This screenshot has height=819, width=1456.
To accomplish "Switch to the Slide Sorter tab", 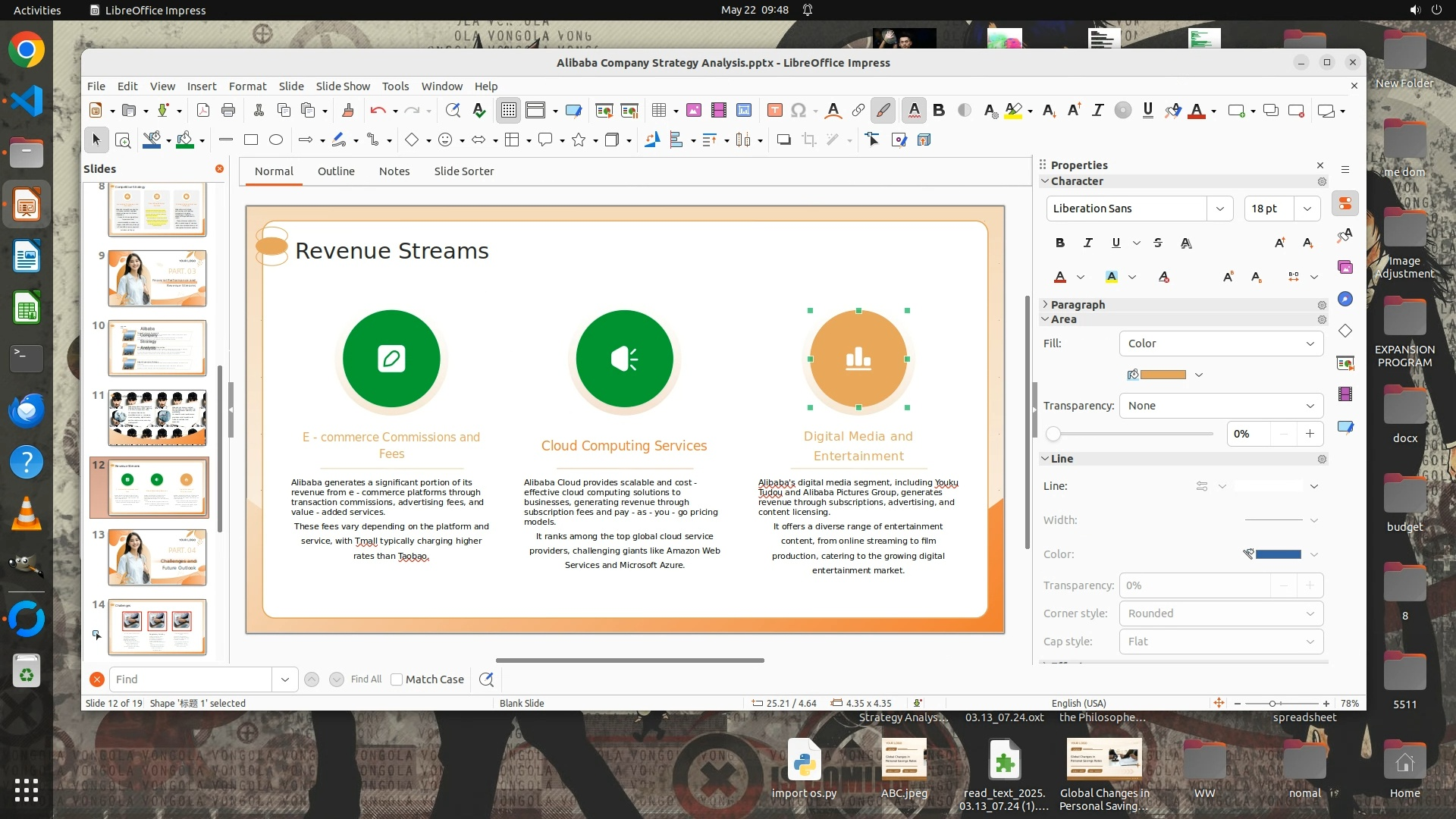I will (x=463, y=171).
